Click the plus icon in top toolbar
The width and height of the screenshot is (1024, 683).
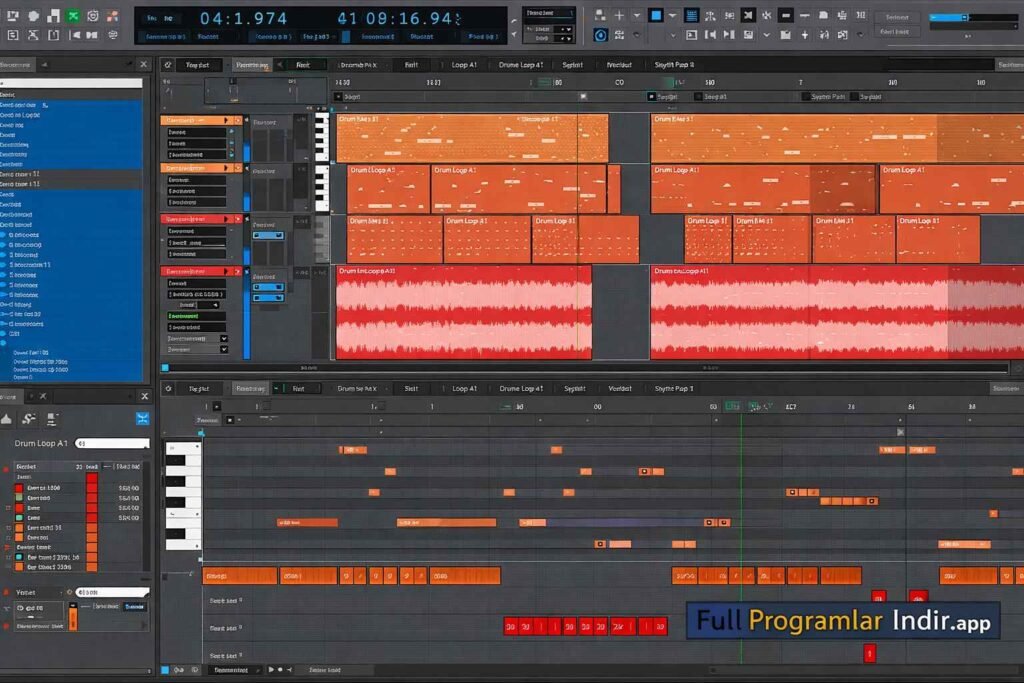pyautogui.click(x=619, y=15)
